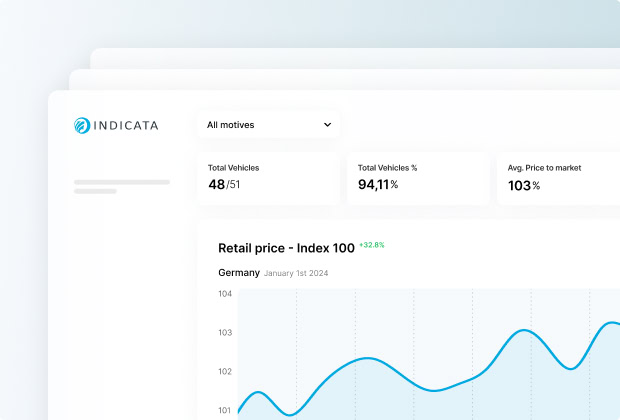Screen dimensions: 620x420
Task: Click the 104 y-axis label
Action: (x=225, y=294)
